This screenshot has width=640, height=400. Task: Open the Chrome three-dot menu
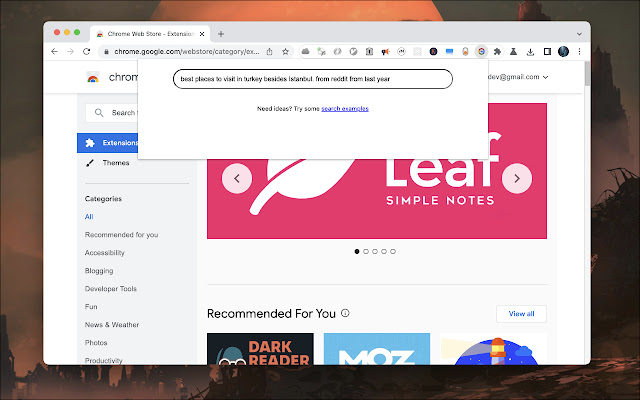pyautogui.click(x=579, y=51)
